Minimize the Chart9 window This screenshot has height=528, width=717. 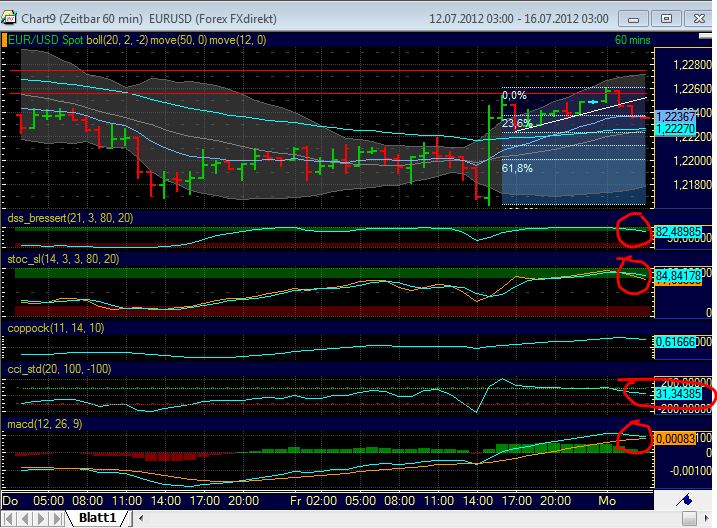point(633,19)
